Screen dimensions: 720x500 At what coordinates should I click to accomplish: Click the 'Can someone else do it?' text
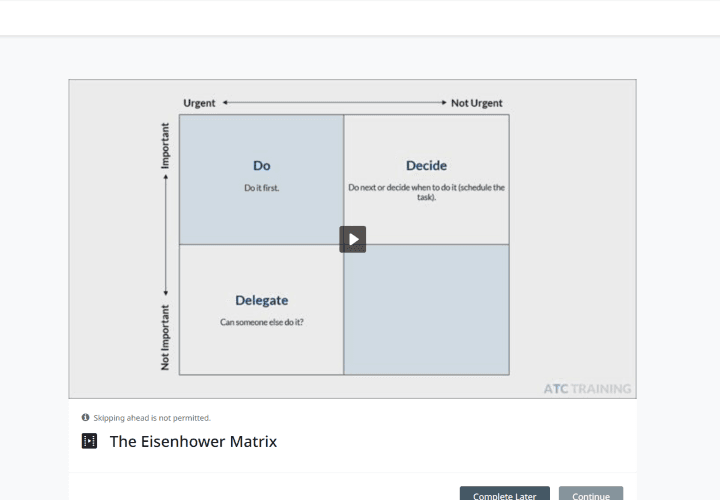tap(261, 322)
